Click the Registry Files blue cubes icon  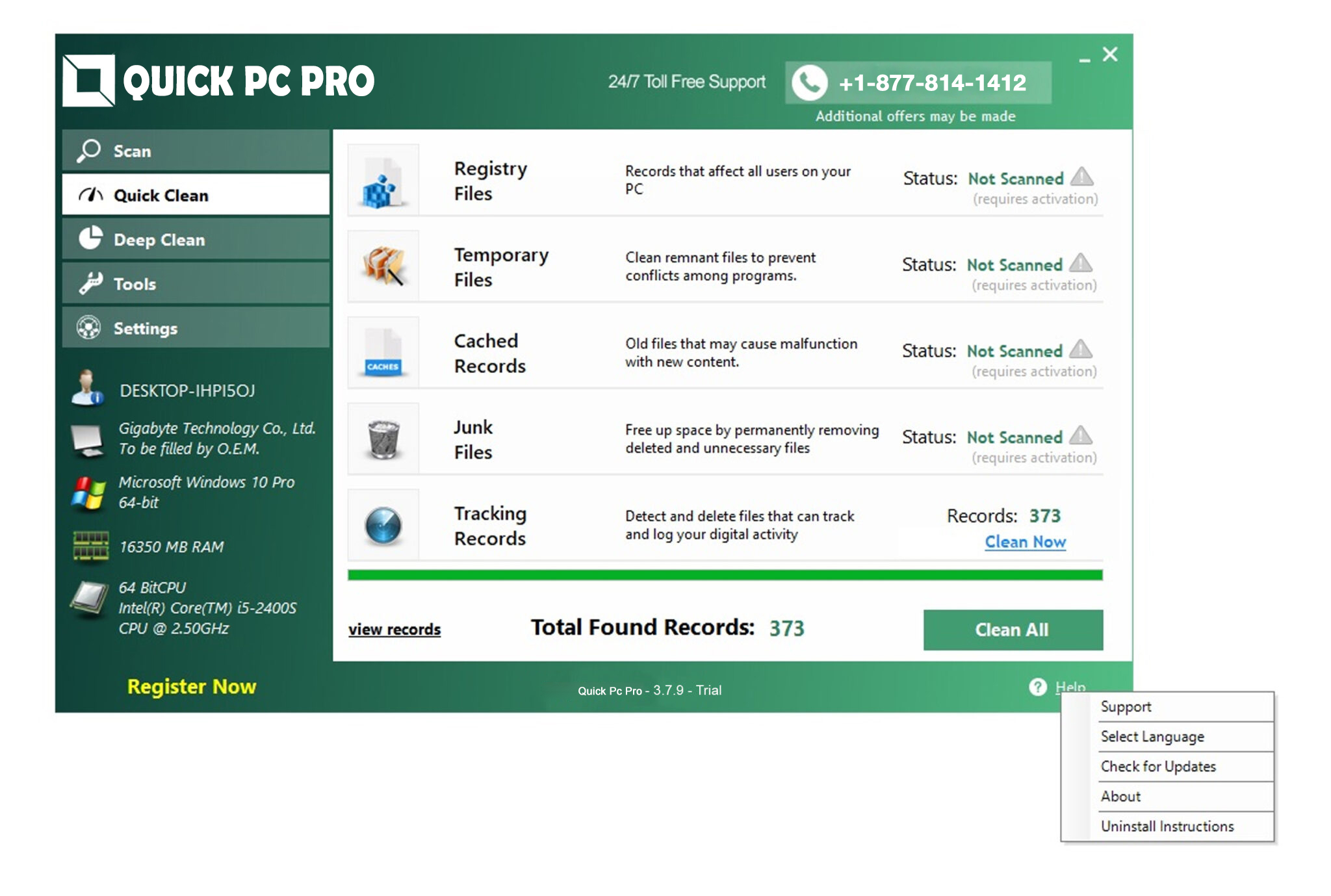pyautogui.click(x=382, y=181)
